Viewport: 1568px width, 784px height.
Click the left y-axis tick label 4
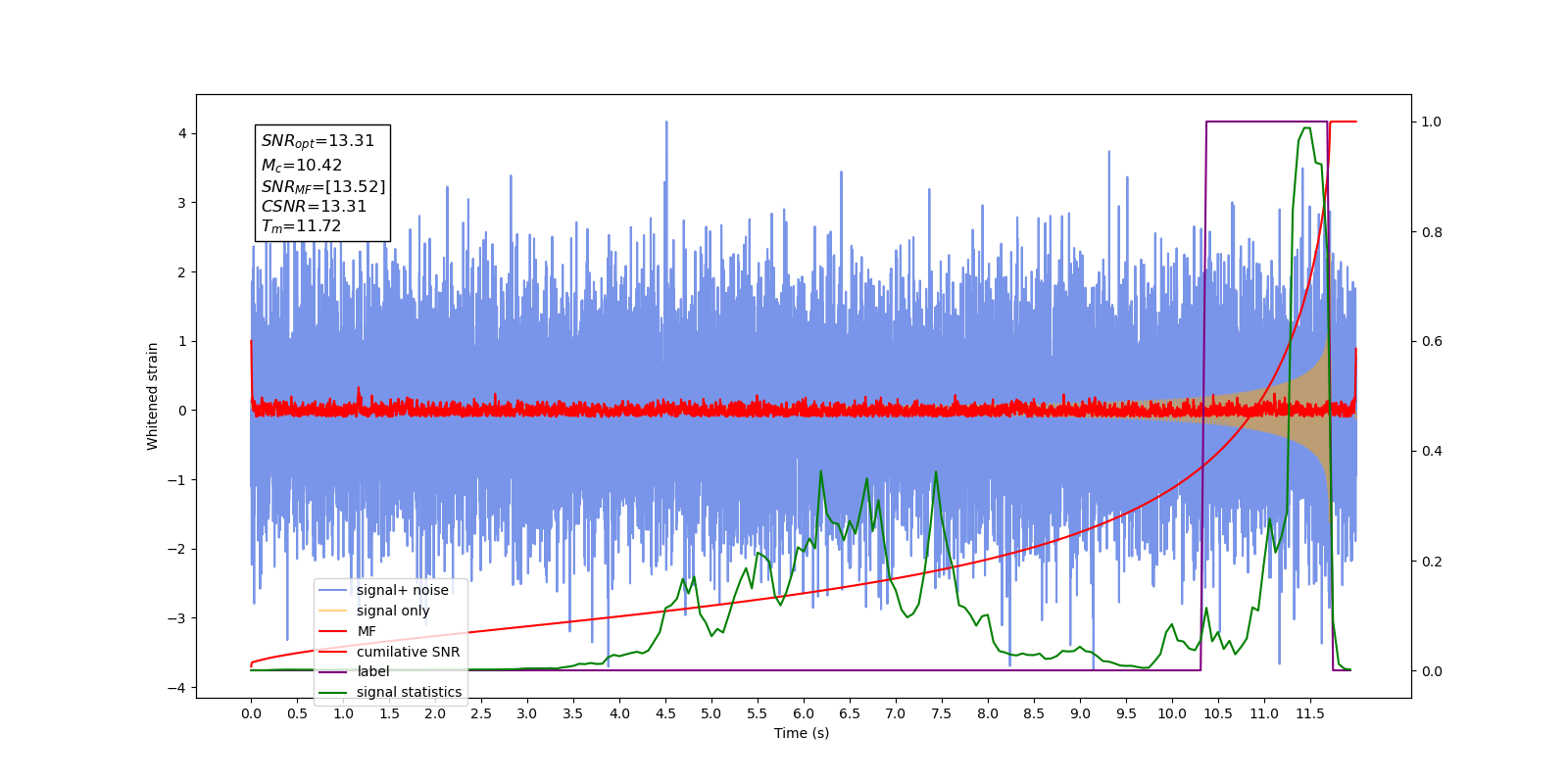tap(182, 133)
